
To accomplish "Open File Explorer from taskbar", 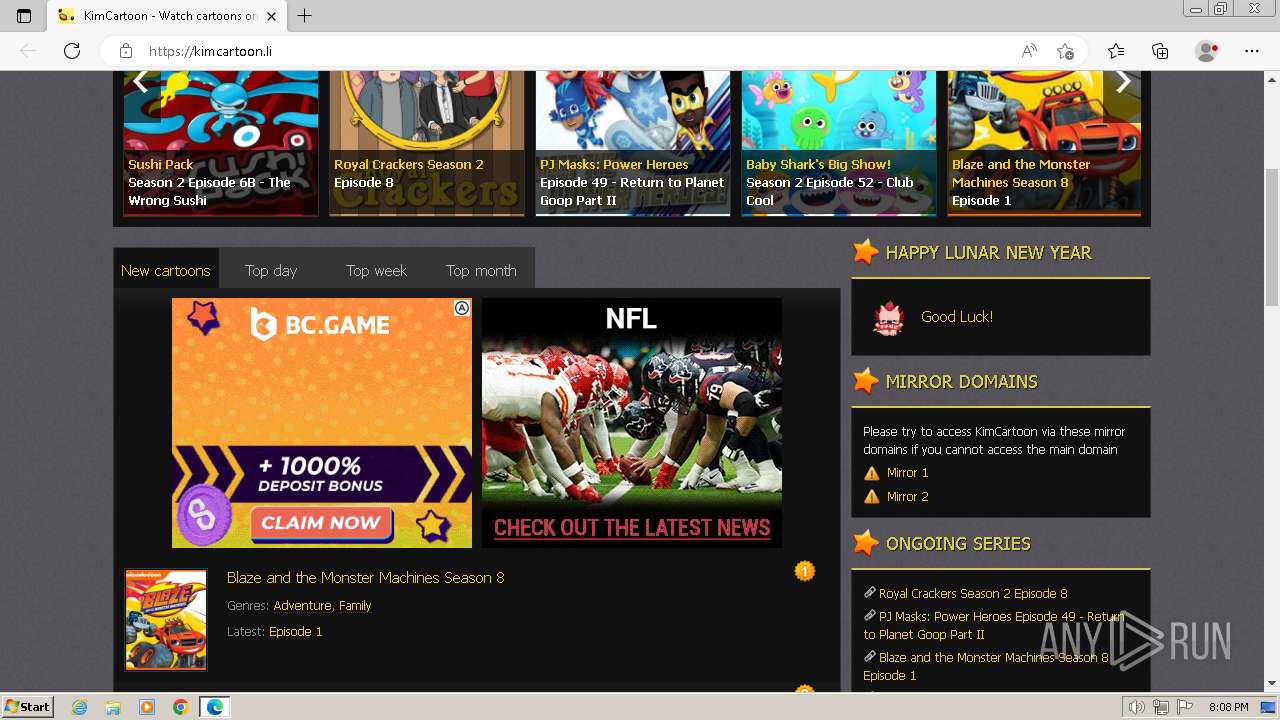I will pos(113,707).
